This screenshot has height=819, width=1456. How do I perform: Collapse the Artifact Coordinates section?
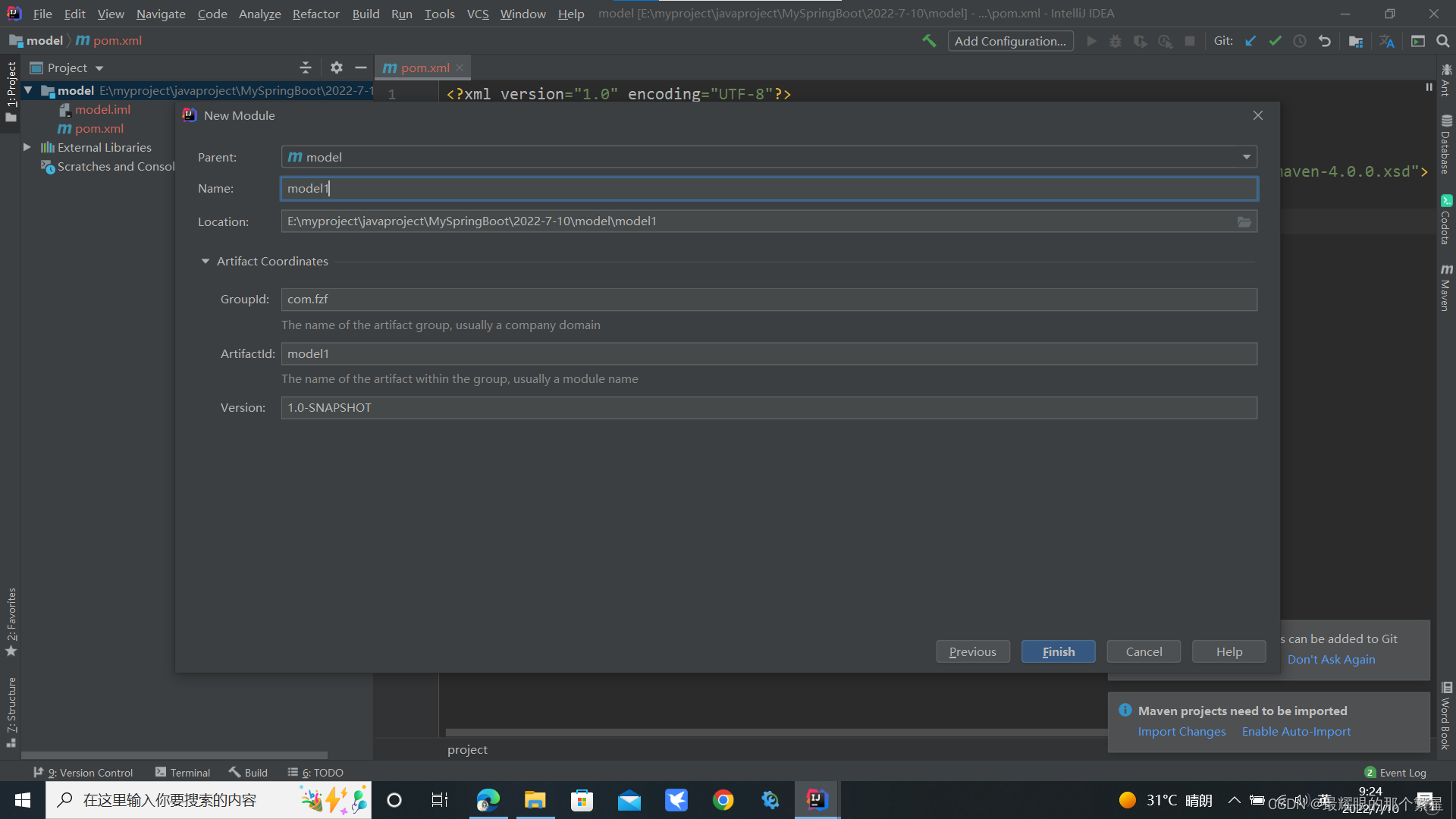click(206, 261)
